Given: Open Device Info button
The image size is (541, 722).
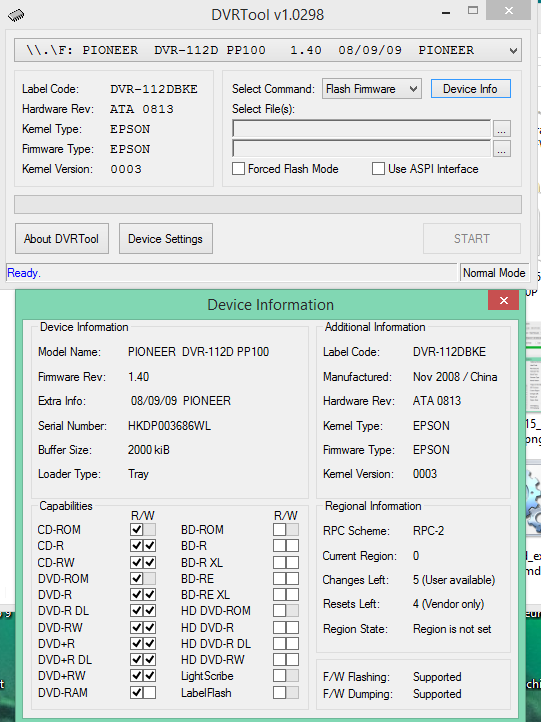Looking at the screenshot, I should coord(471,89).
